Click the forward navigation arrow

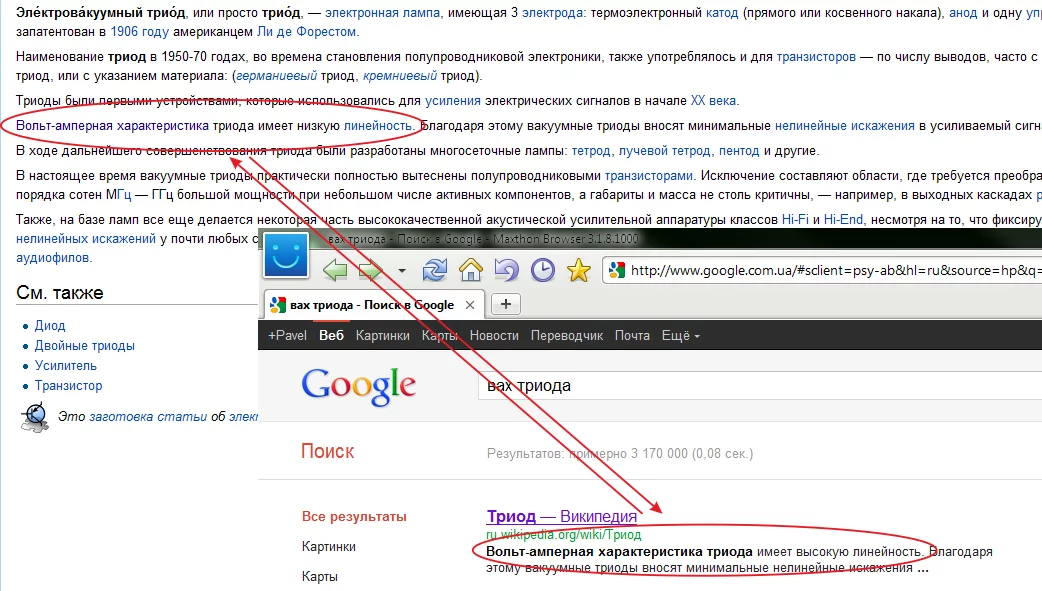pos(371,269)
